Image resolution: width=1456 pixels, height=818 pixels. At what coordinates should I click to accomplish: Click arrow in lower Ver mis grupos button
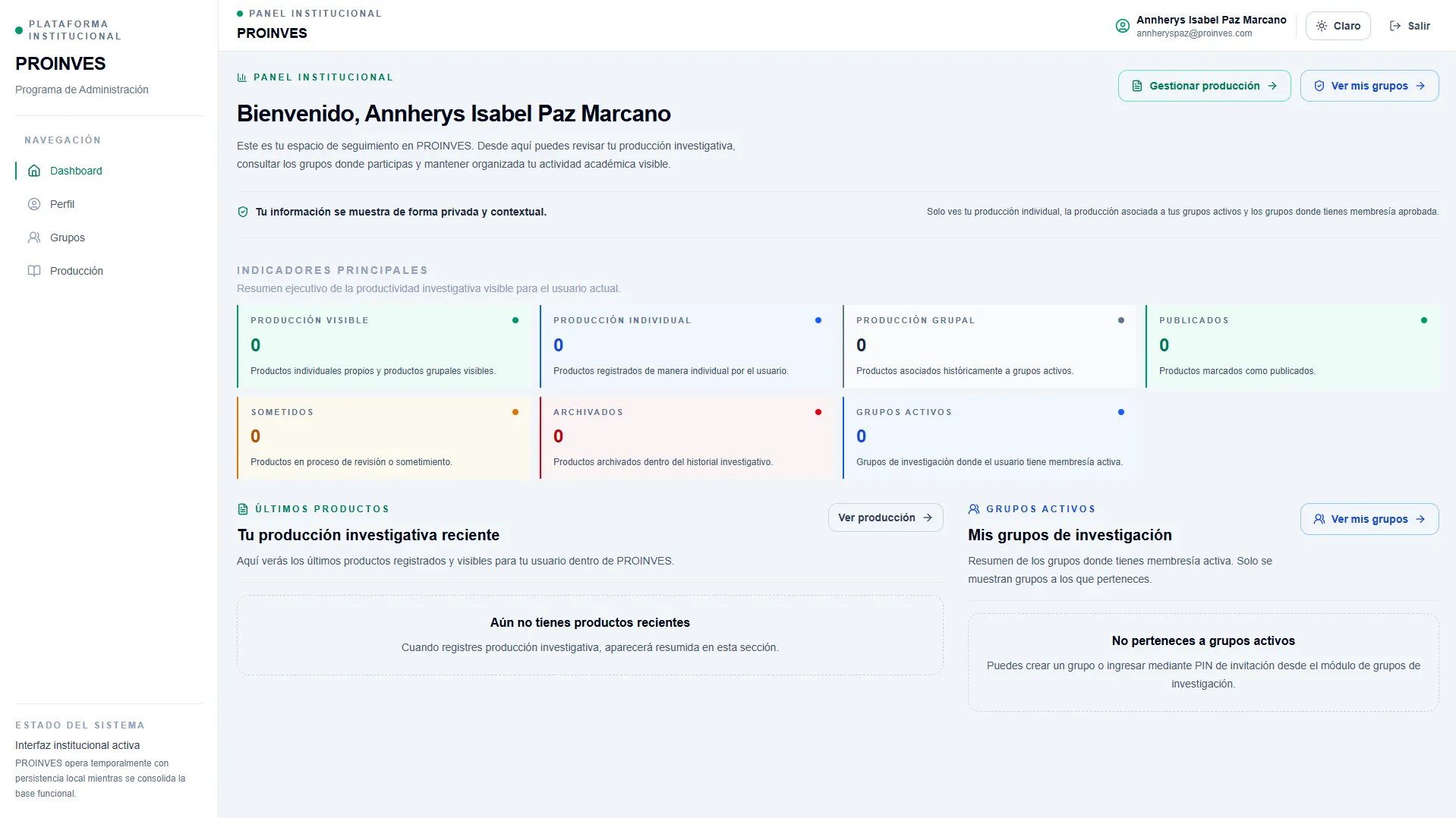[1420, 519]
